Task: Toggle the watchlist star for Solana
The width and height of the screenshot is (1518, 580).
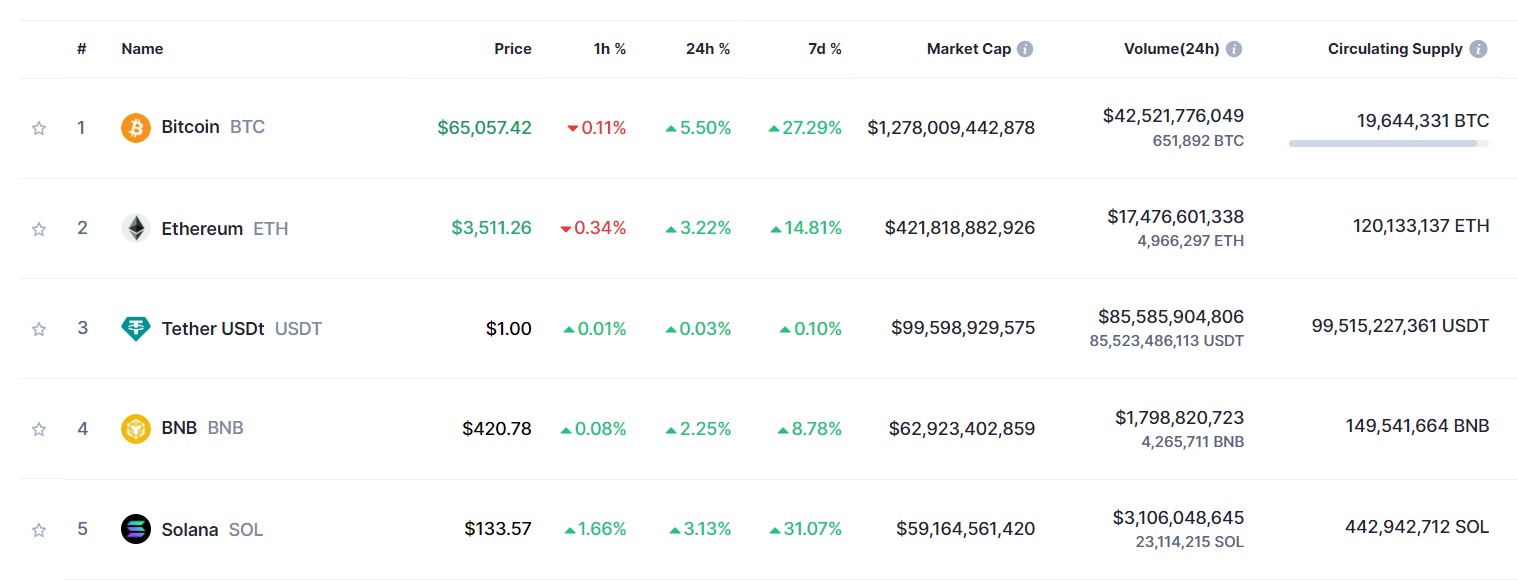Action: click(x=39, y=529)
